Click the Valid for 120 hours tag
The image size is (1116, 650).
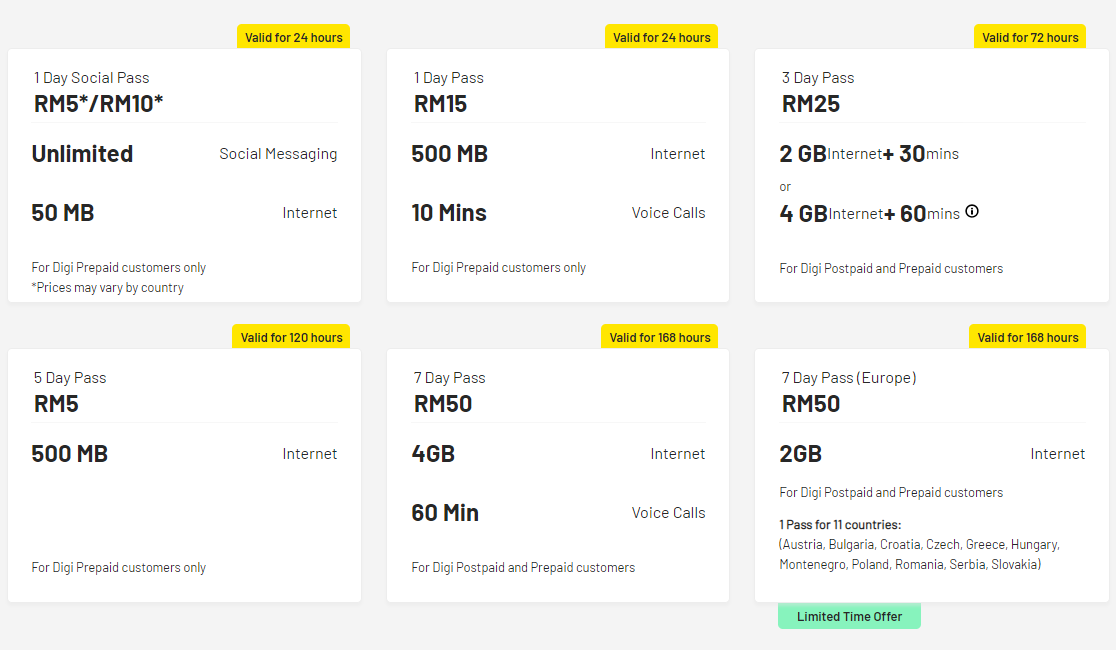pos(292,338)
